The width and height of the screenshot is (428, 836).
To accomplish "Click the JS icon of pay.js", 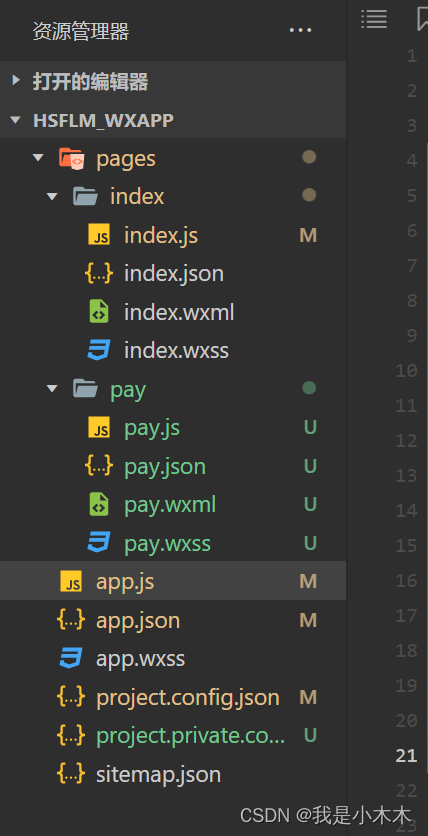I will (99, 427).
